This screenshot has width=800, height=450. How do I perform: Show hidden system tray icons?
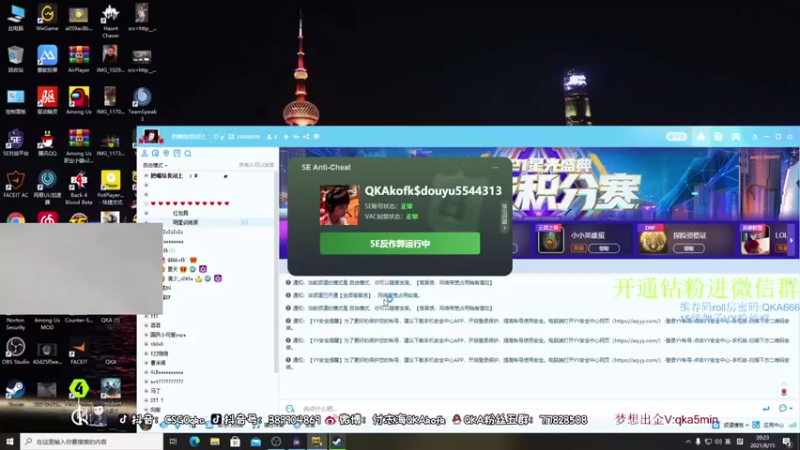[688, 442]
